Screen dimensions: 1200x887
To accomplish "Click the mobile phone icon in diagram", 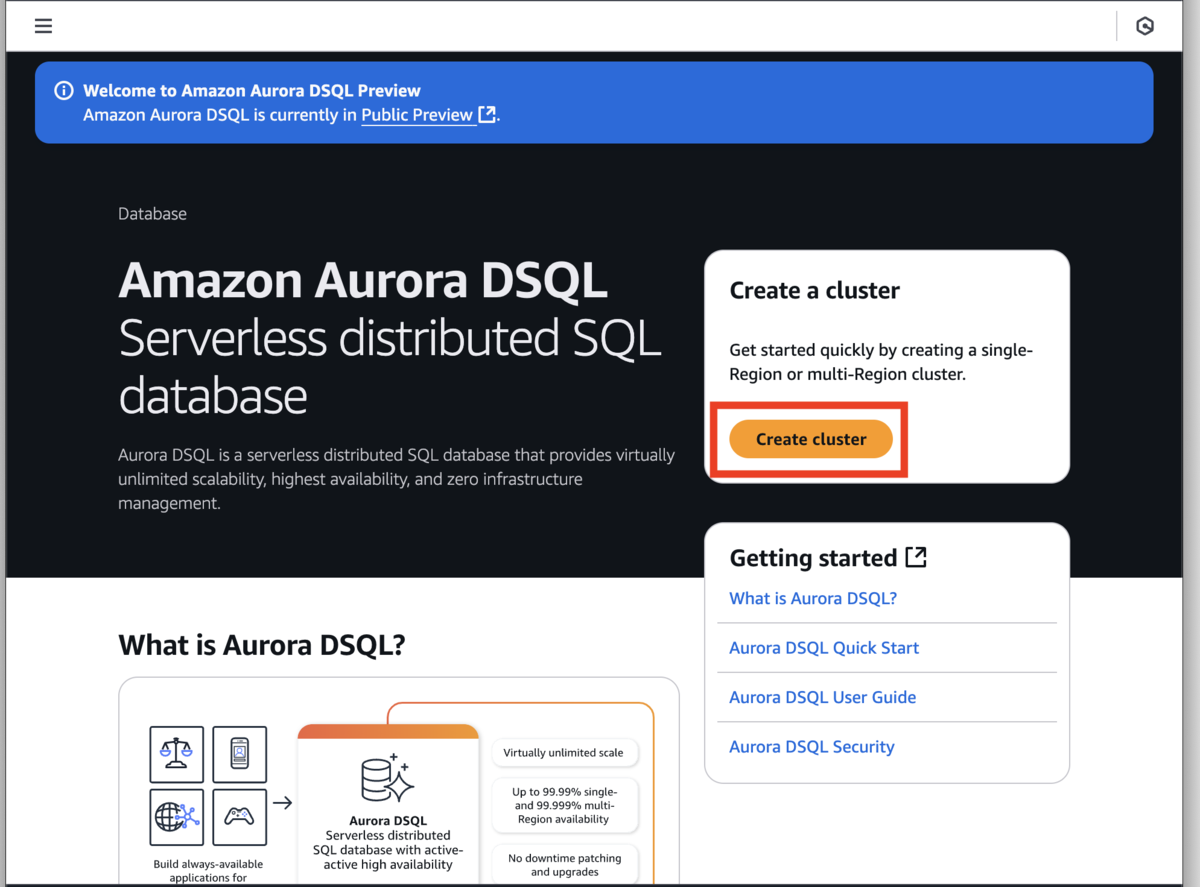I will point(240,754).
